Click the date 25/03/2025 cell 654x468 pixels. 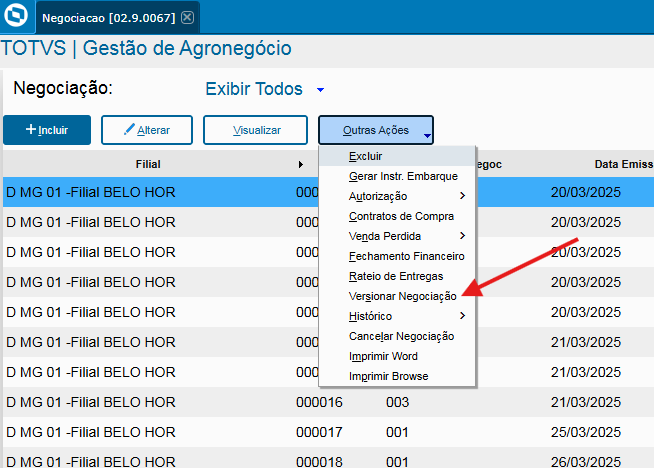pos(586,432)
